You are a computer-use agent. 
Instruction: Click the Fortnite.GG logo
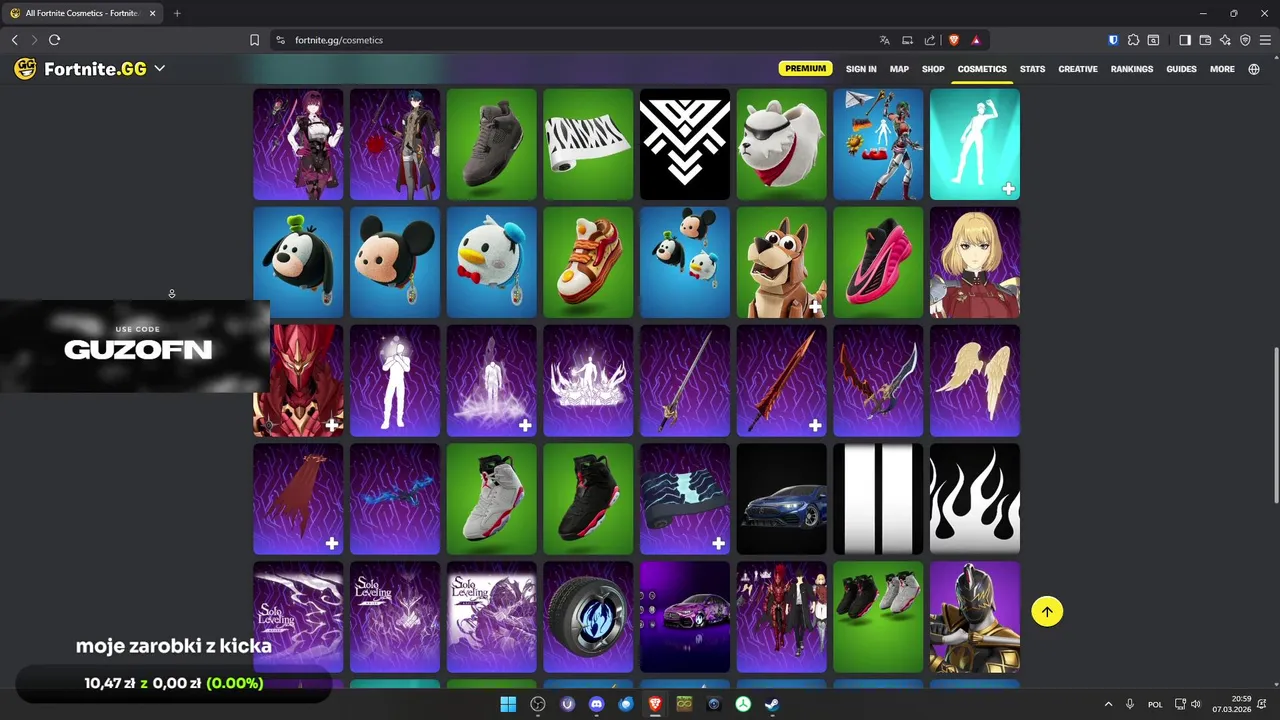pyautogui.click(x=80, y=69)
